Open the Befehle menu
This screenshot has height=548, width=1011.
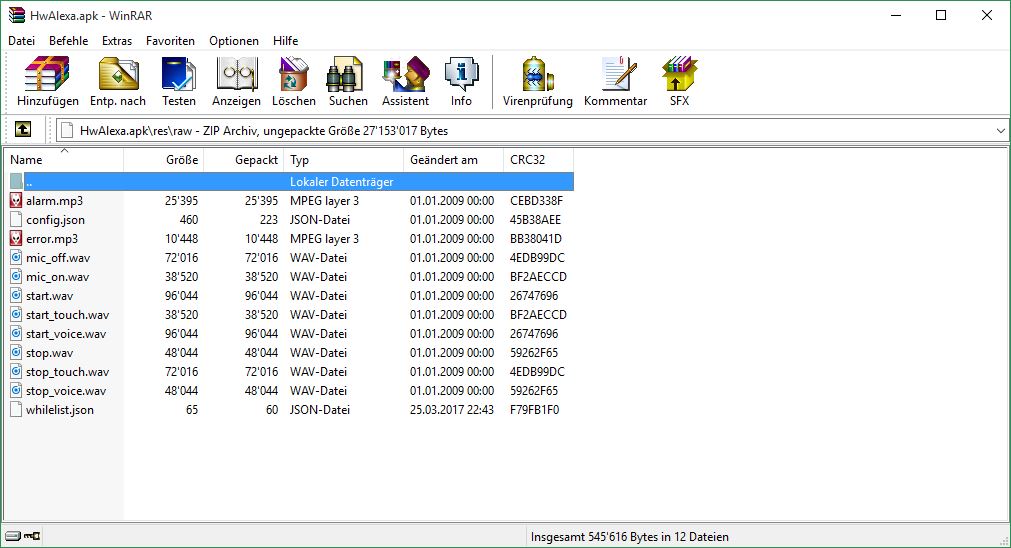(68, 41)
